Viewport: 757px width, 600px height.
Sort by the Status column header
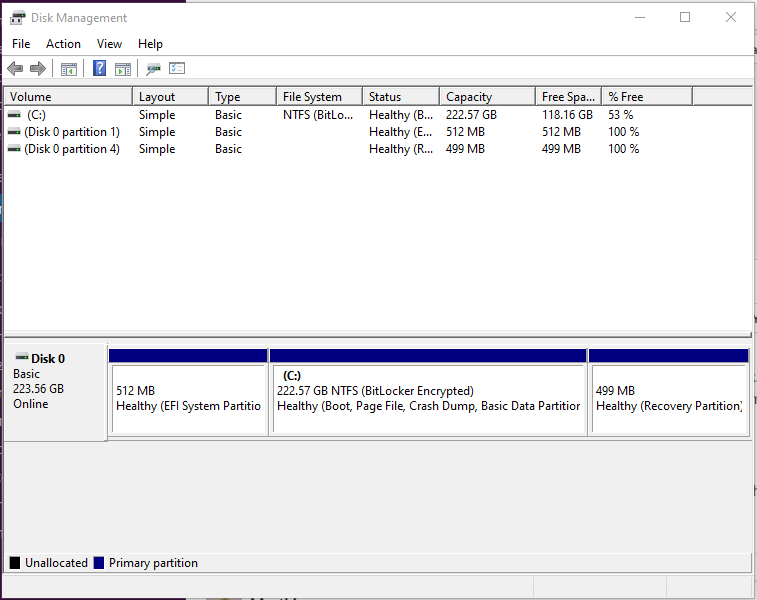pos(401,97)
